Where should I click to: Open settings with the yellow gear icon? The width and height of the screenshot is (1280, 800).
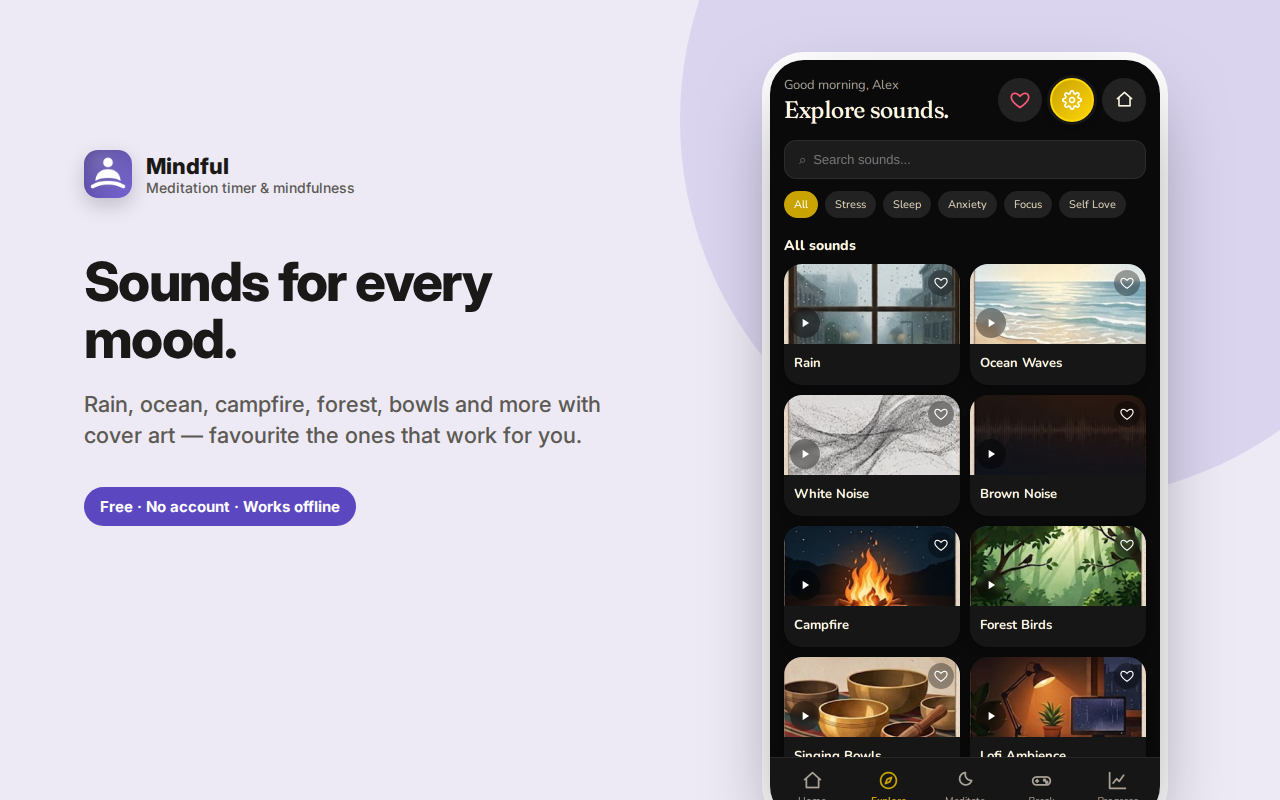click(x=1072, y=100)
